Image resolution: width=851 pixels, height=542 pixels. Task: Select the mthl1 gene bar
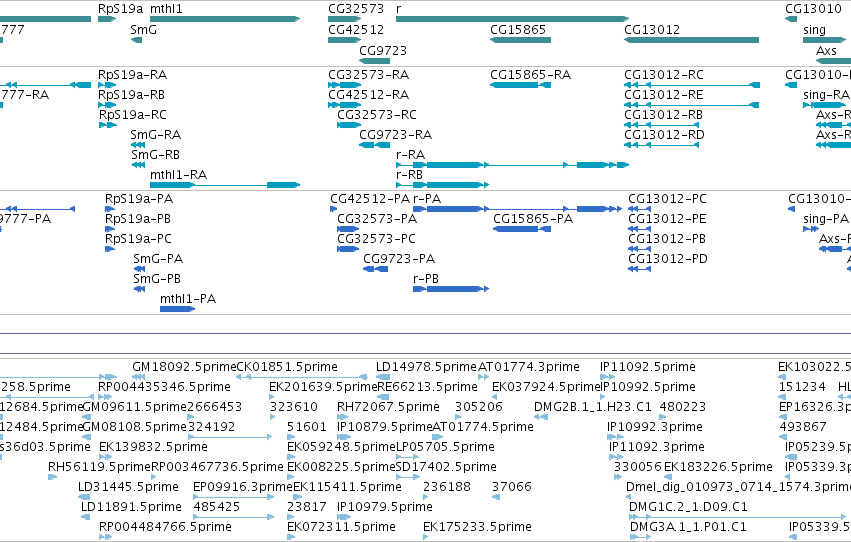point(225,19)
